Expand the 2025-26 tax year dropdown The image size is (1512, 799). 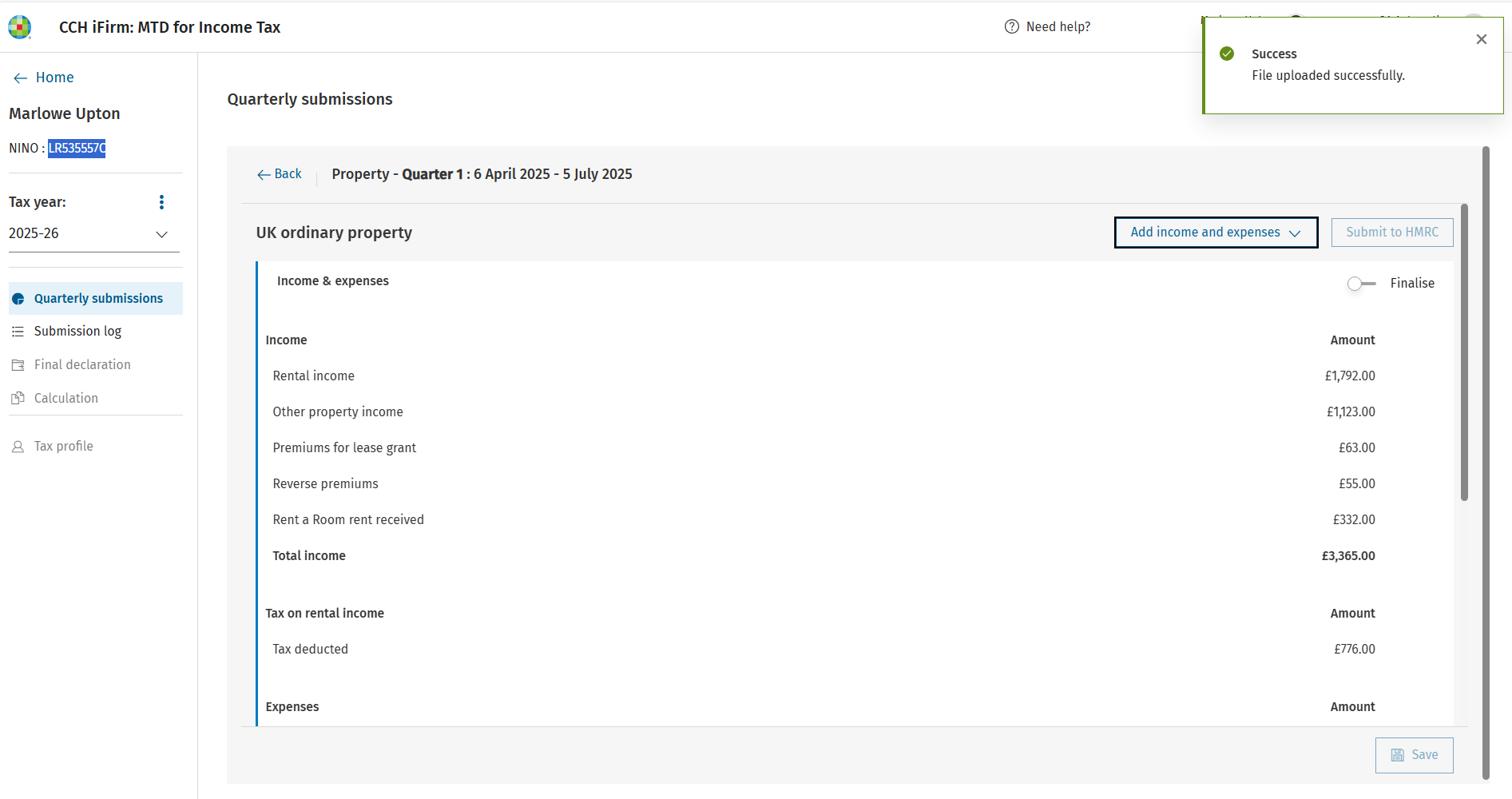click(x=94, y=234)
